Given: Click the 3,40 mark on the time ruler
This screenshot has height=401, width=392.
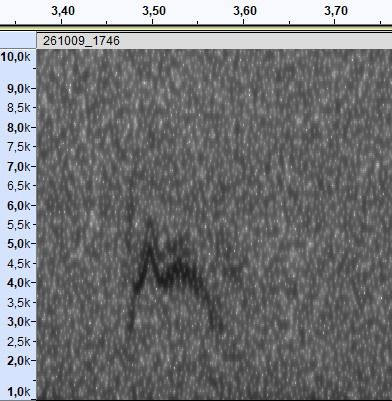Looking at the screenshot, I should 63,11.
